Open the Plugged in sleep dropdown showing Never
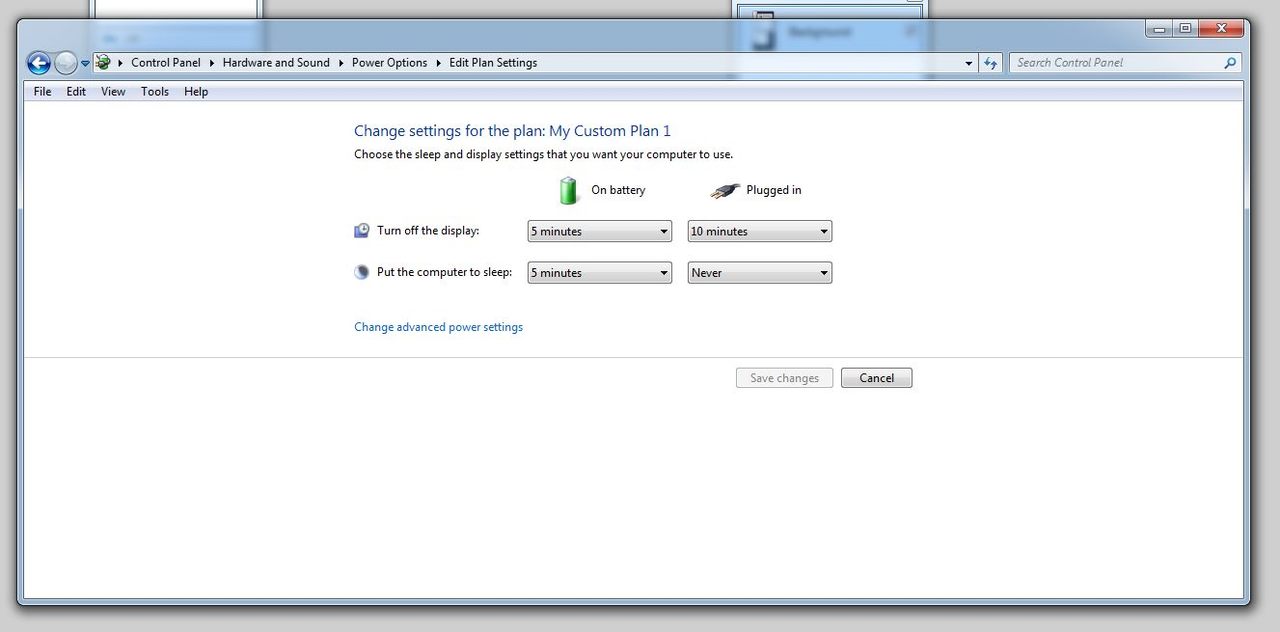 (x=760, y=272)
